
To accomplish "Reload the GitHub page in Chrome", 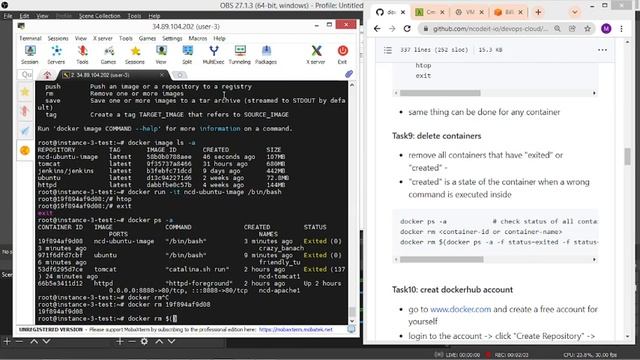I will 407,29.
